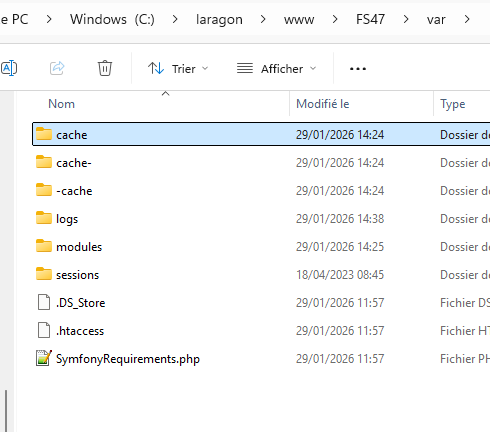Image resolution: width=490 pixels, height=432 pixels.
Task: Open the Afficher view dropdown
Action: coord(276,69)
